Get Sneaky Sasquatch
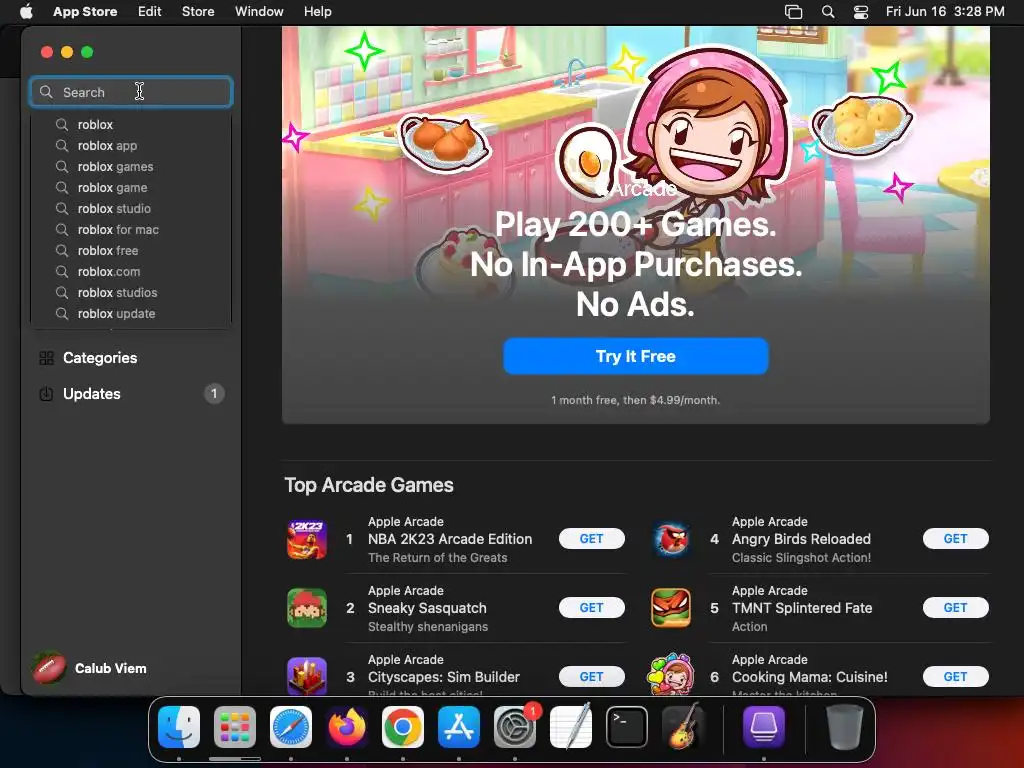Image resolution: width=1024 pixels, height=768 pixels. (x=591, y=607)
